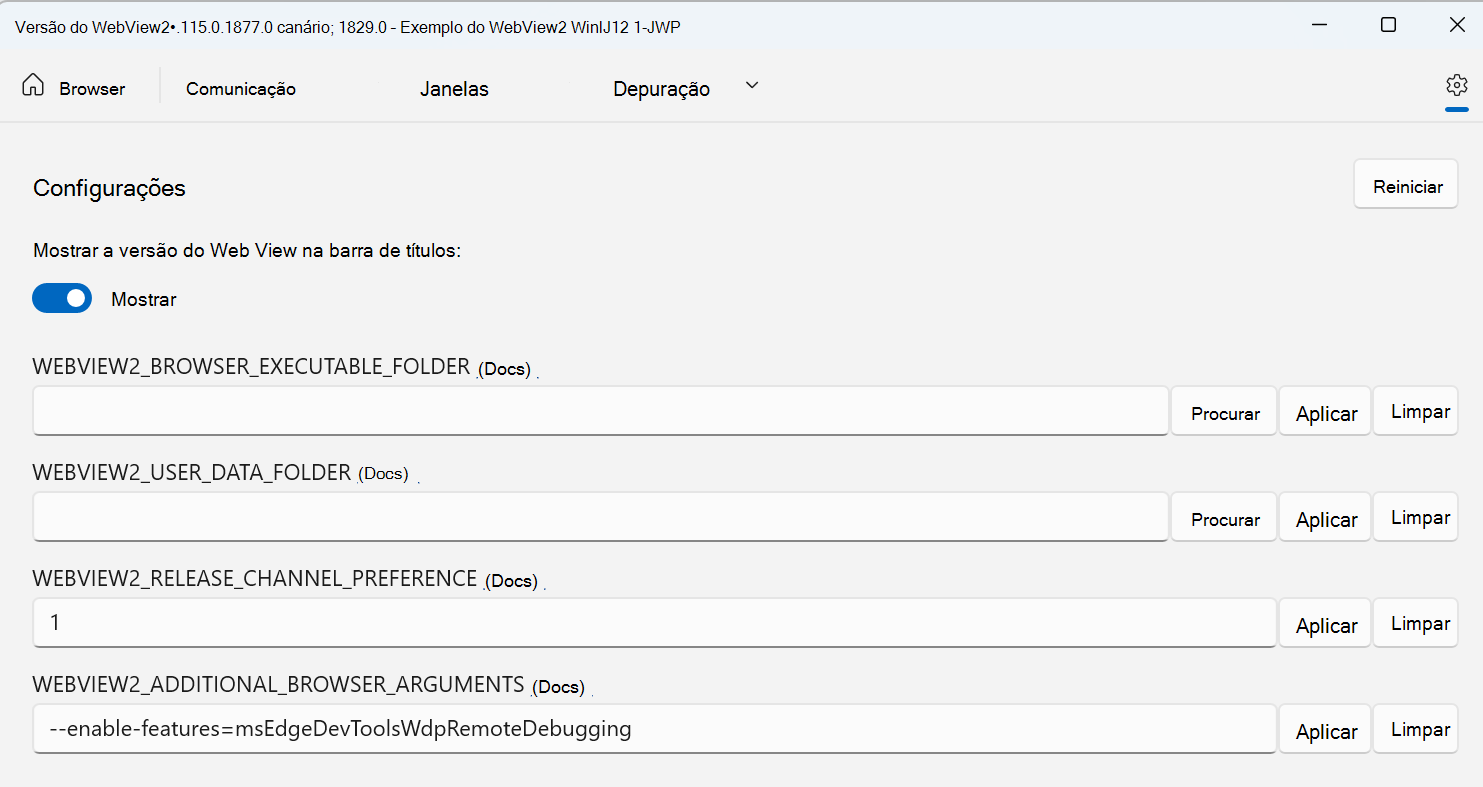Click the Reiniciar button
Viewport: 1483px width, 787px height.
1406,186
